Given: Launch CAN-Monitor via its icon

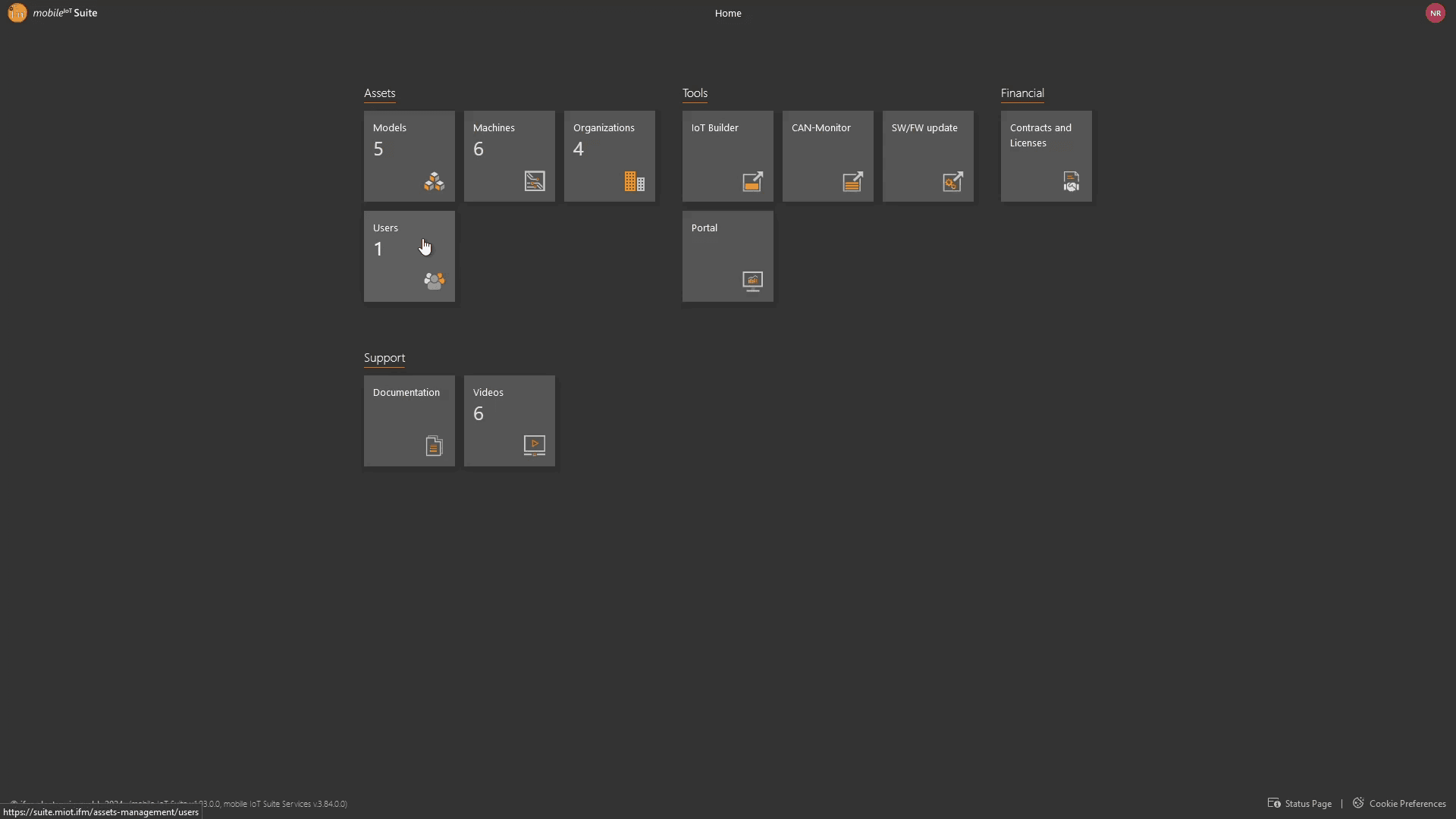Looking at the screenshot, I should [852, 181].
